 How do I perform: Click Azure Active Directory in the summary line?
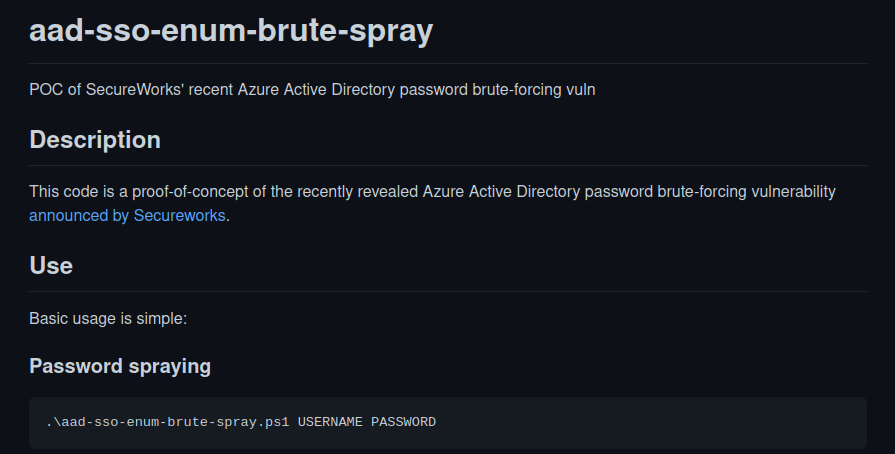[316, 90]
